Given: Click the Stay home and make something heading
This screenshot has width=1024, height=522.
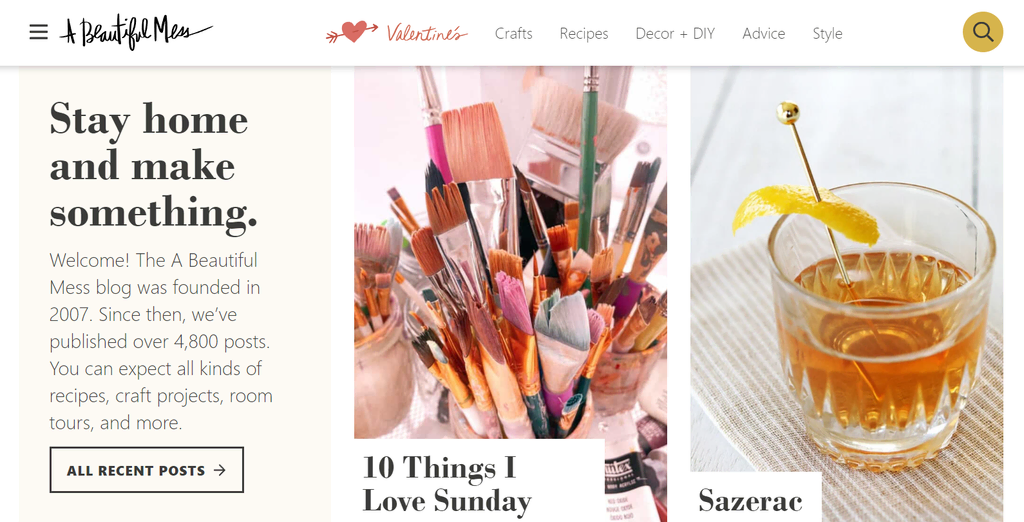Looking at the screenshot, I should tap(153, 166).
